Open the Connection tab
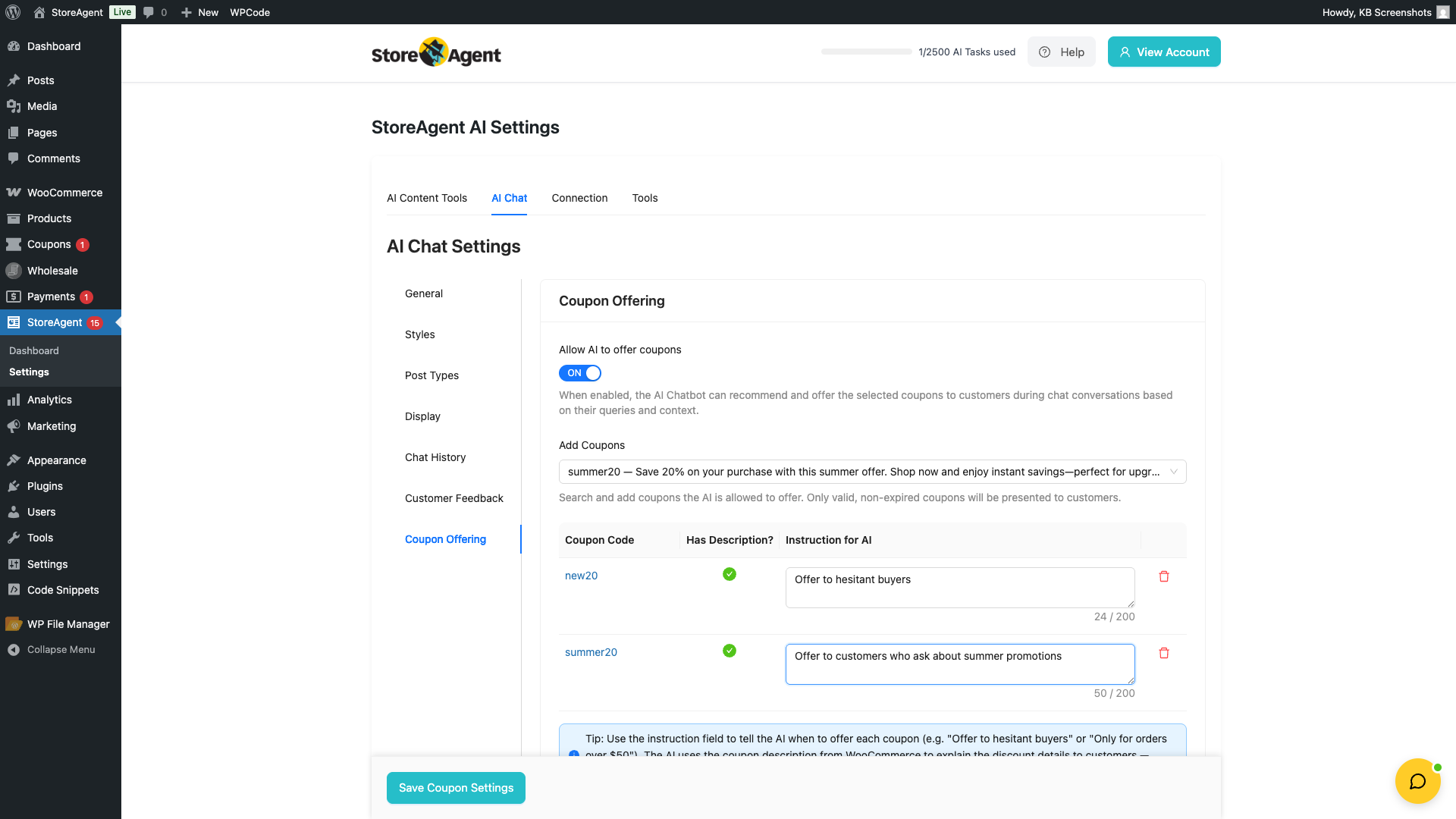 point(579,198)
